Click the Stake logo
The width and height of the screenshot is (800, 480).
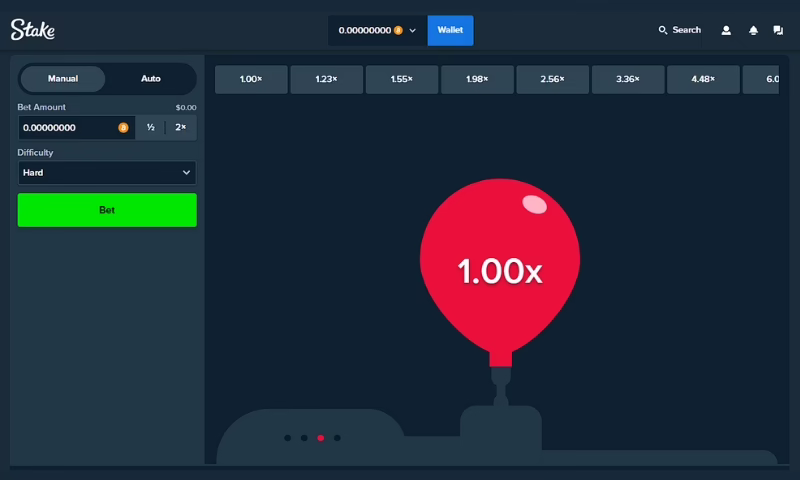tap(32, 30)
